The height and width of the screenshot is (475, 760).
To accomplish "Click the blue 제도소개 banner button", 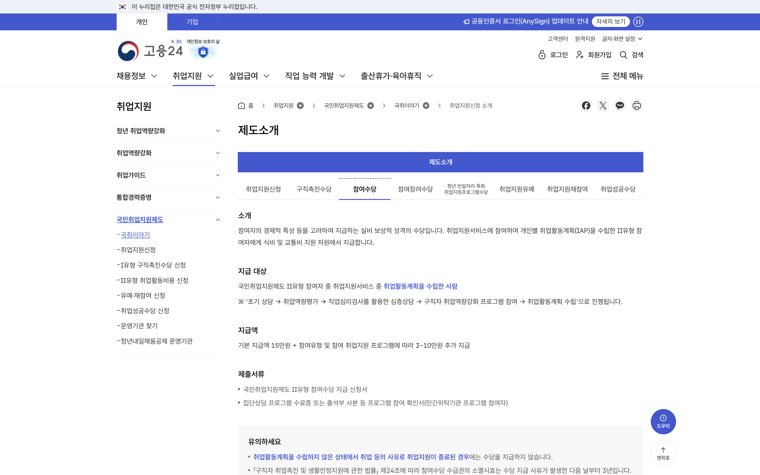I will point(440,162).
